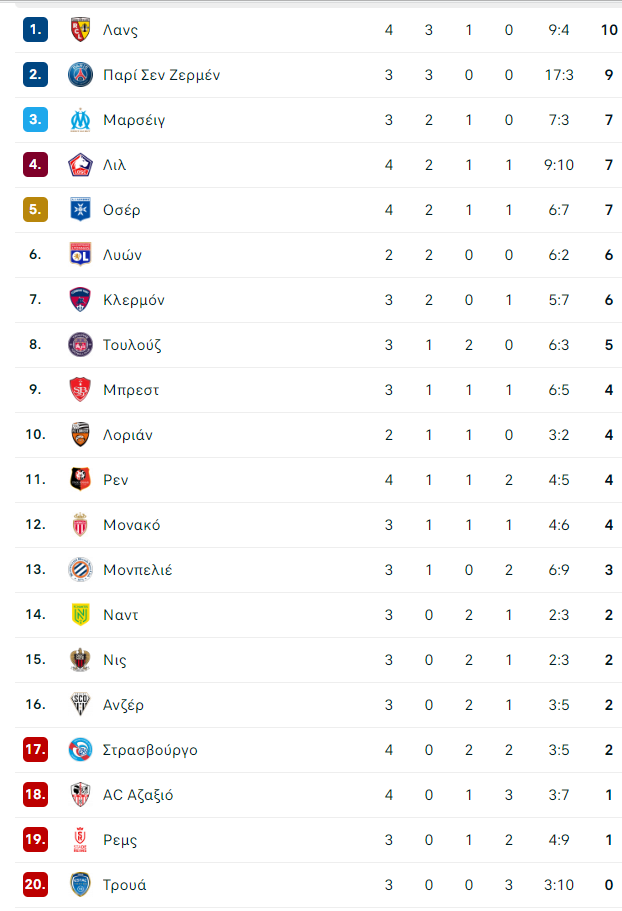Click the Lille LOSC crest
Viewport: 622px width, 911px height.
click(80, 165)
